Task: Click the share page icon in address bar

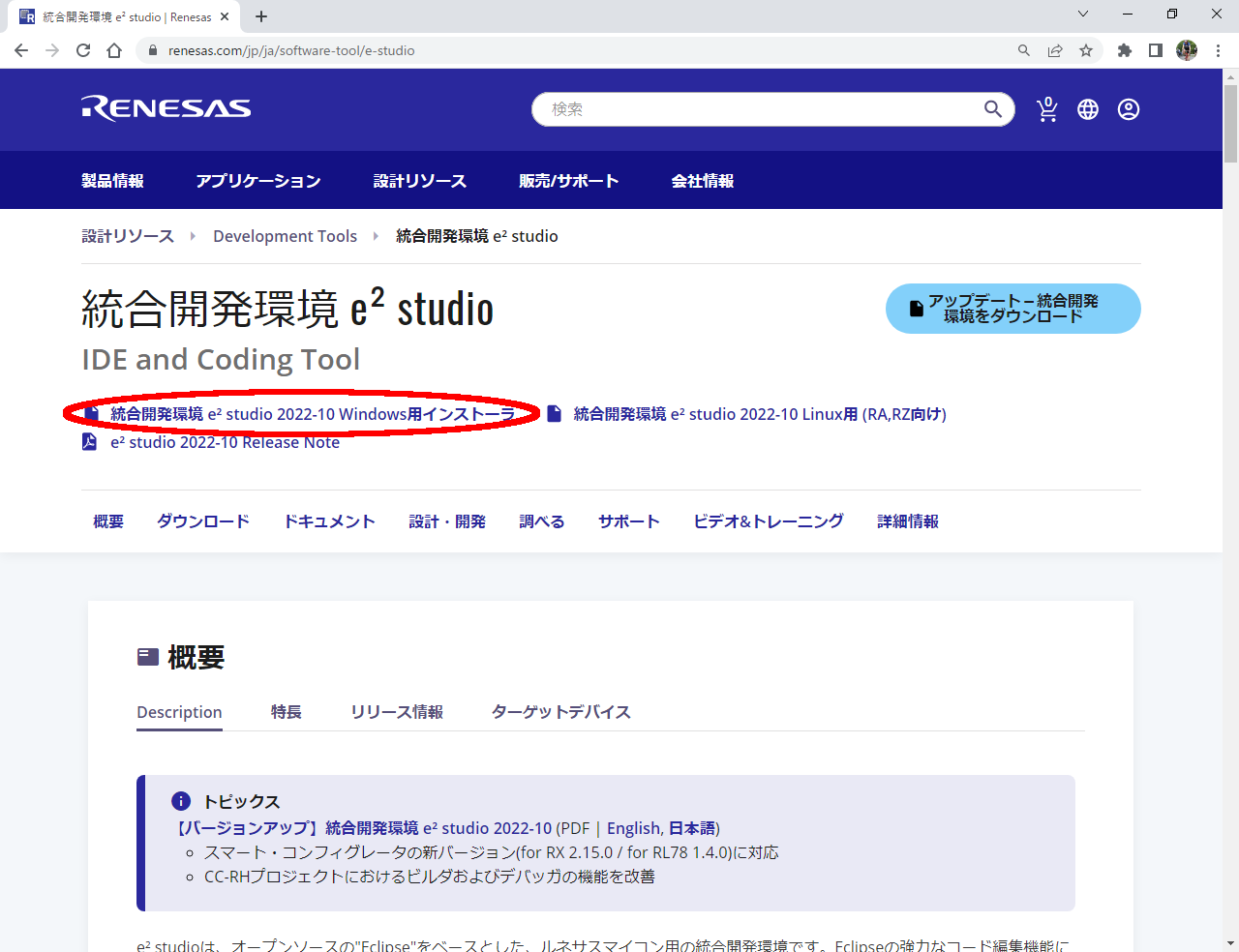Action: pos(1055,50)
